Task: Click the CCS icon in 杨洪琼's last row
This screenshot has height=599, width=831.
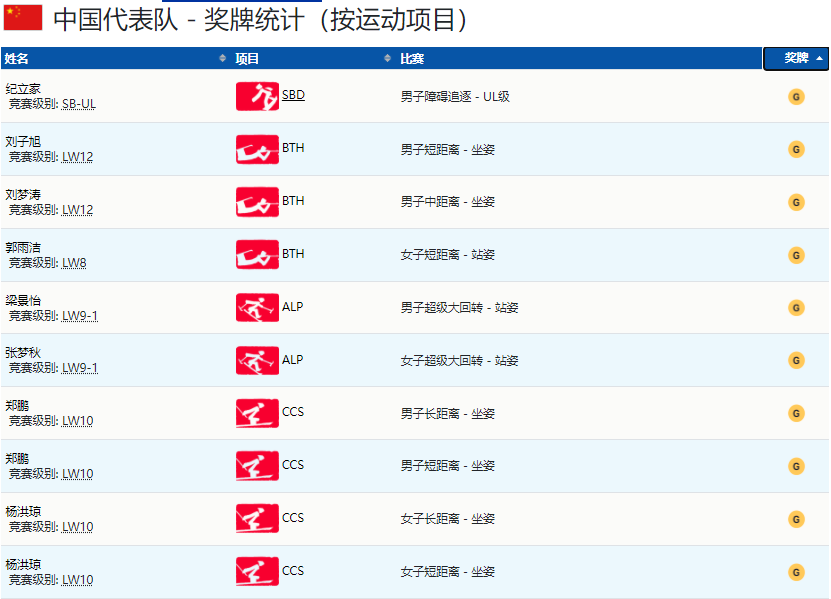Action: pyautogui.click(x=257, y=571)
